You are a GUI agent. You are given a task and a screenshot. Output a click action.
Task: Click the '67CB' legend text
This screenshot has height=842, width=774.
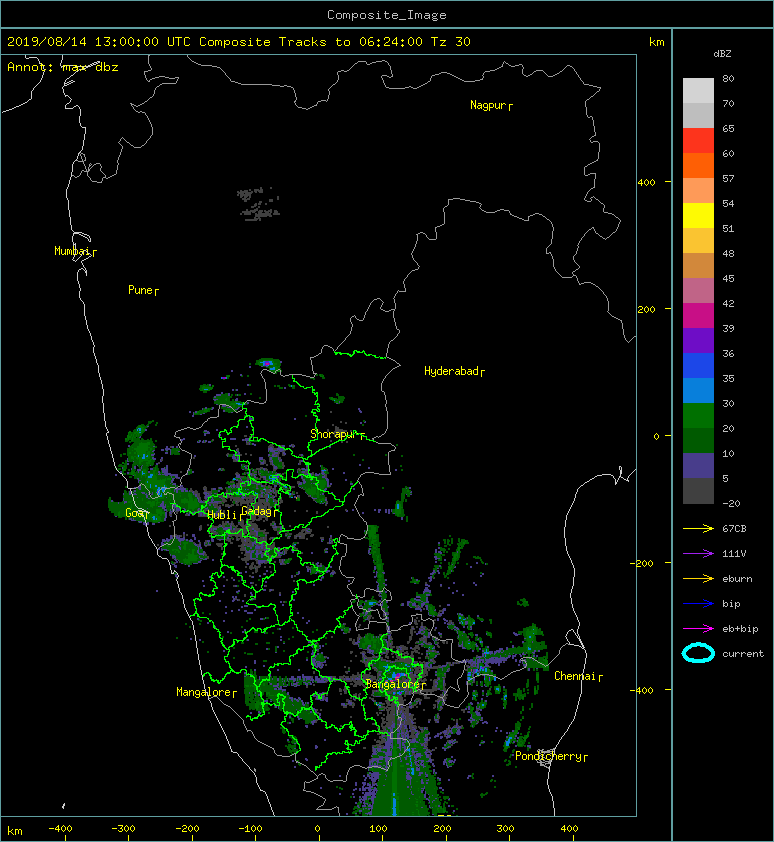(734, 529)
